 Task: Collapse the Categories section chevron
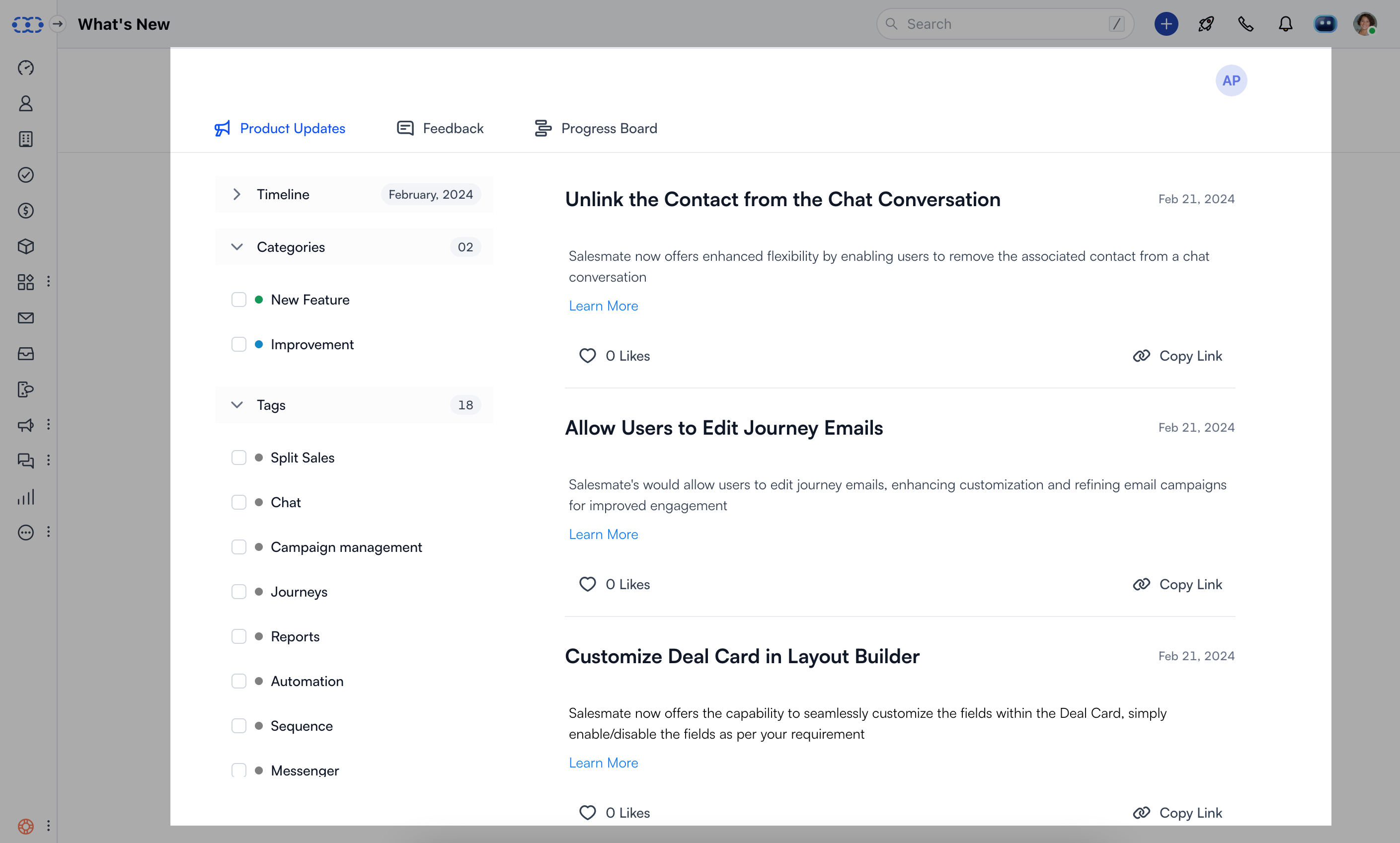pos(237,246)
